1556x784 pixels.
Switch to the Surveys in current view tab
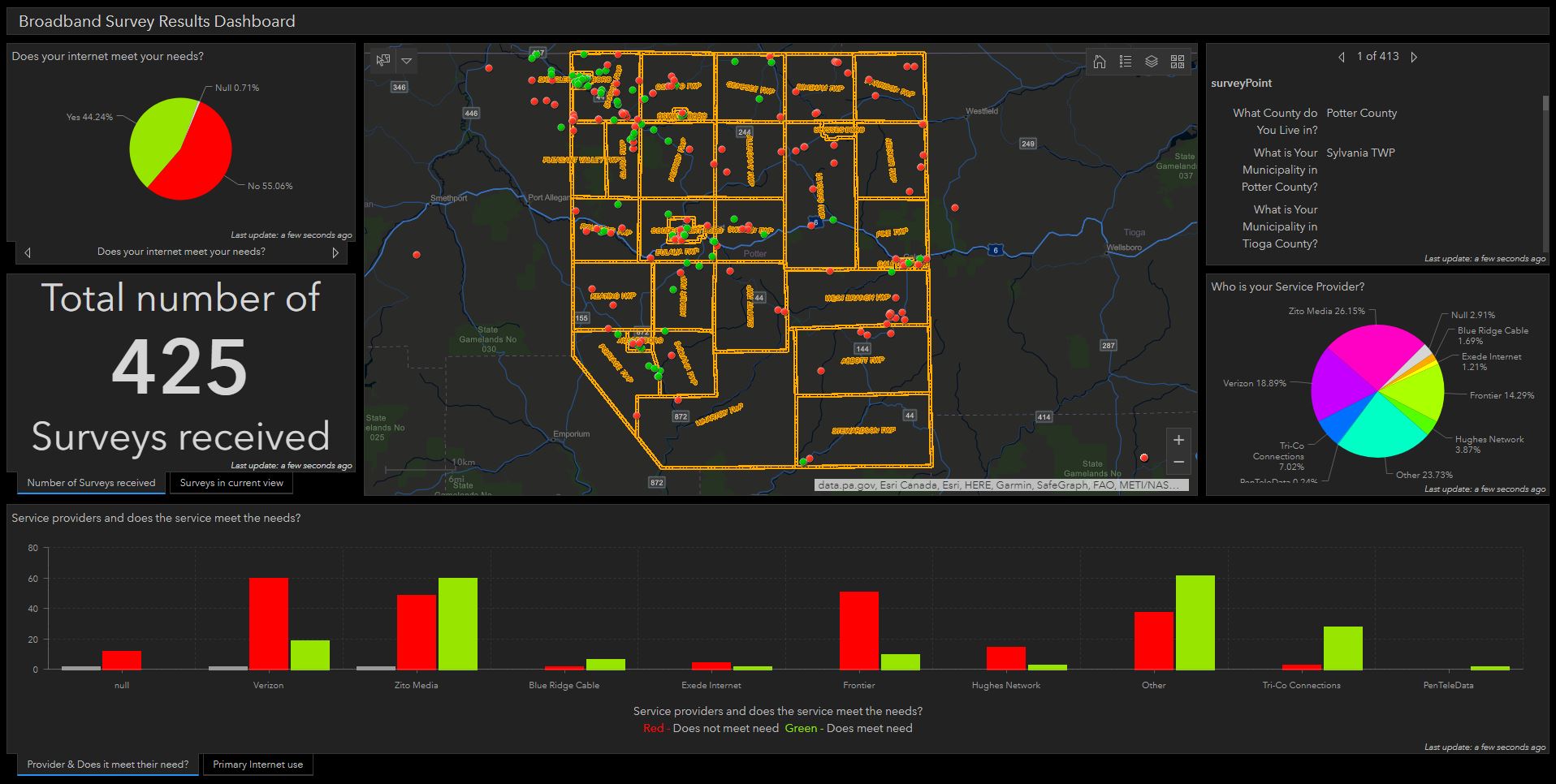(x=231, y=483)
